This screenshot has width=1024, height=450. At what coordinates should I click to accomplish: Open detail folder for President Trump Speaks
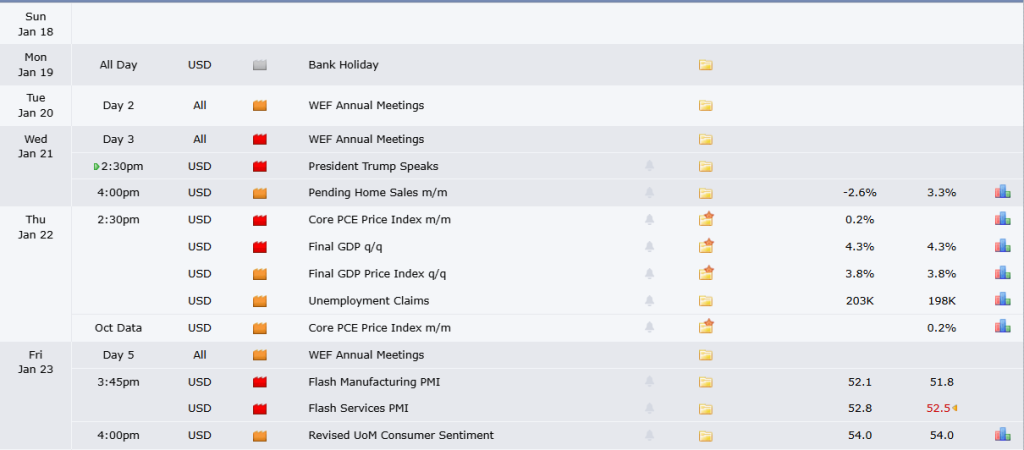click(705, 166)
